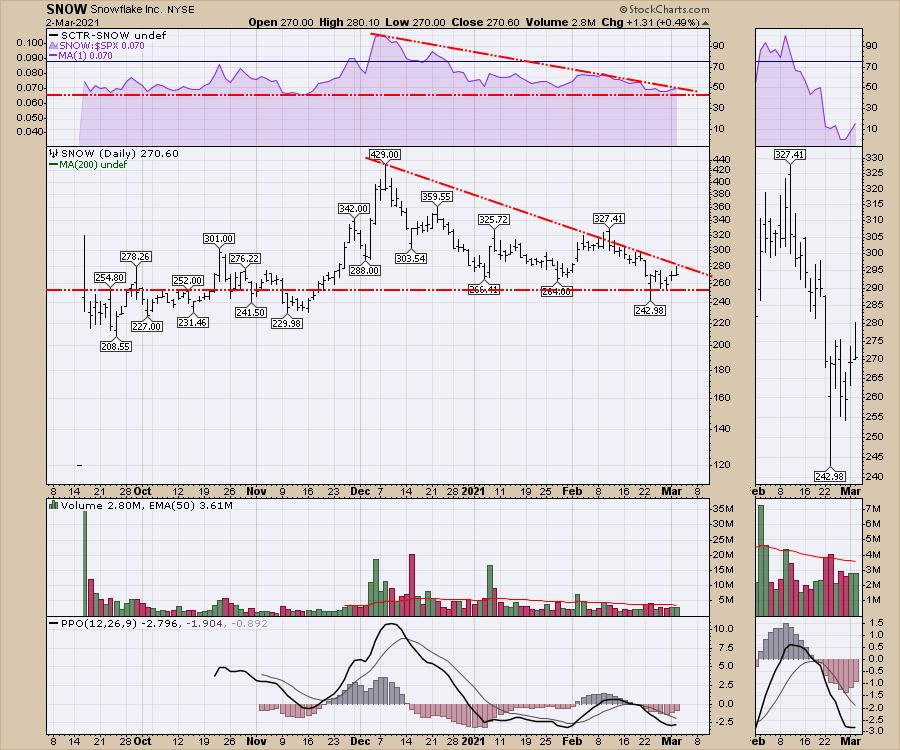Click the Nov label on date axis

[258, 491]
